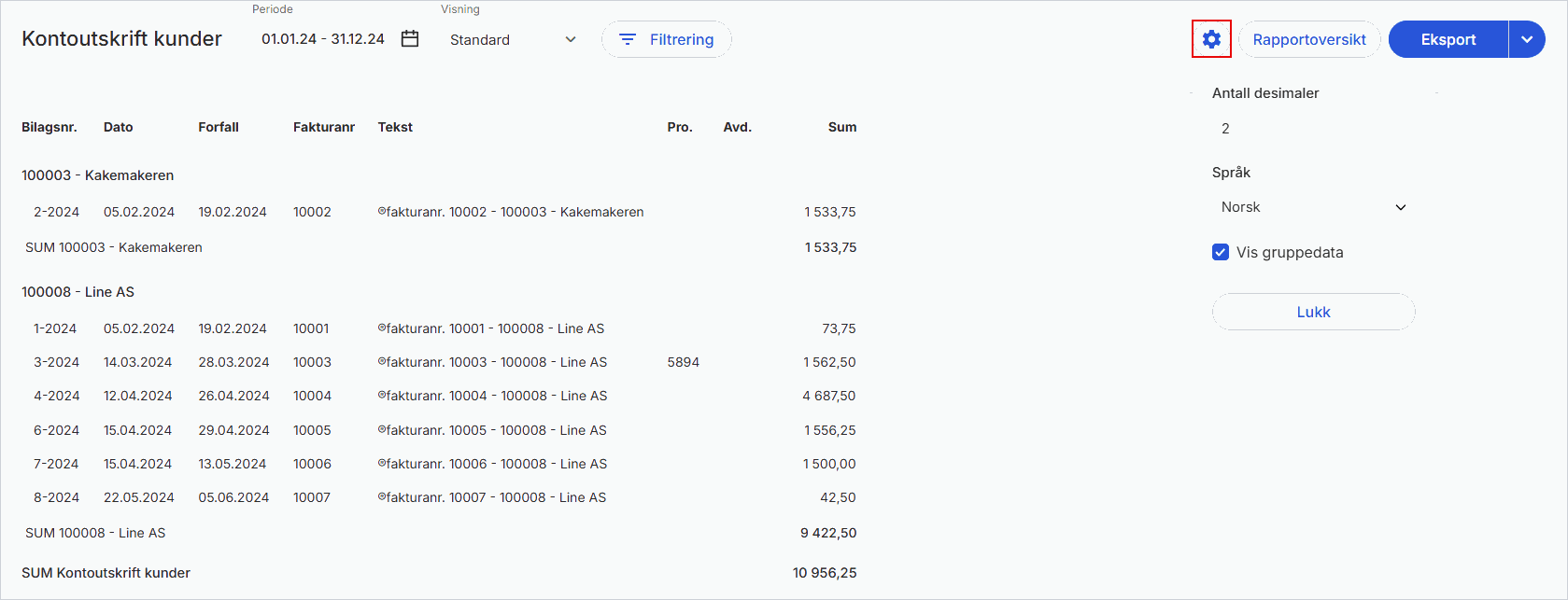The image size is (1568, 600).
Task: Click the Sum column header
Action: (841, 127)
